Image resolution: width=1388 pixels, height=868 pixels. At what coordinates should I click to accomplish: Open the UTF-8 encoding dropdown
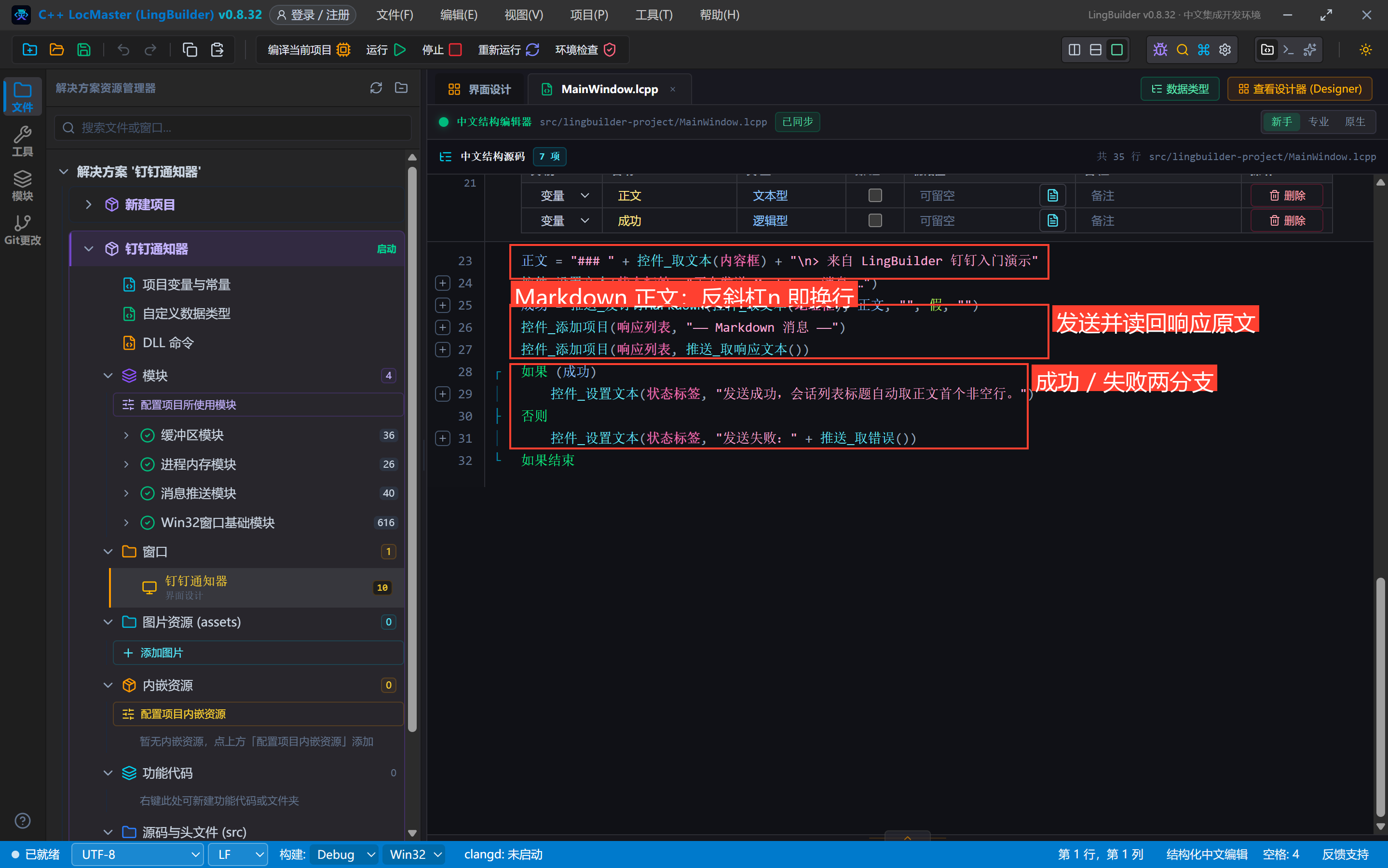[137, 854]
